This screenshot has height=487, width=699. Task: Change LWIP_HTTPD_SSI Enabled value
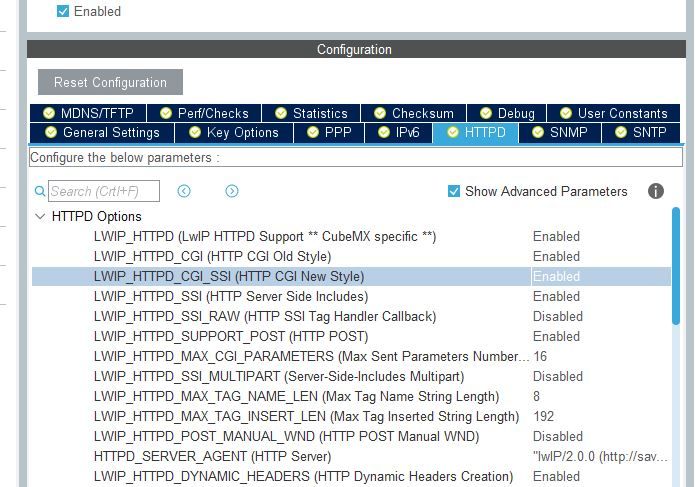pyautogui.click(x=556, y=297)
